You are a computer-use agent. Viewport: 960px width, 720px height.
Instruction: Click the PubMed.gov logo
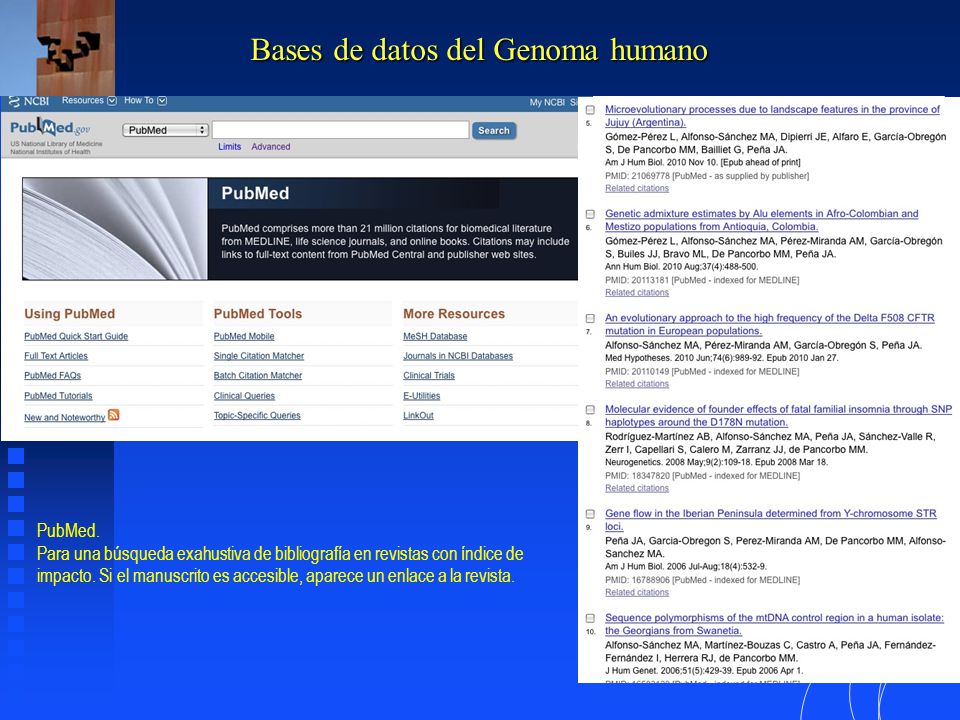coord(50,128)
